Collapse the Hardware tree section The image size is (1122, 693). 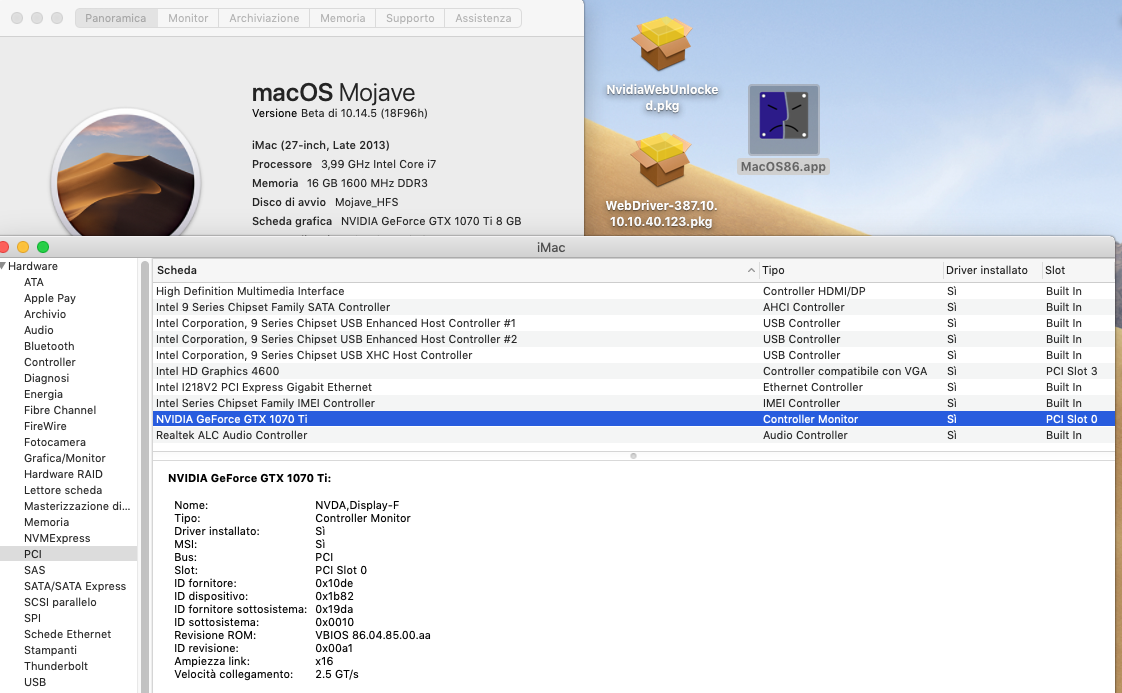[3, 266]
